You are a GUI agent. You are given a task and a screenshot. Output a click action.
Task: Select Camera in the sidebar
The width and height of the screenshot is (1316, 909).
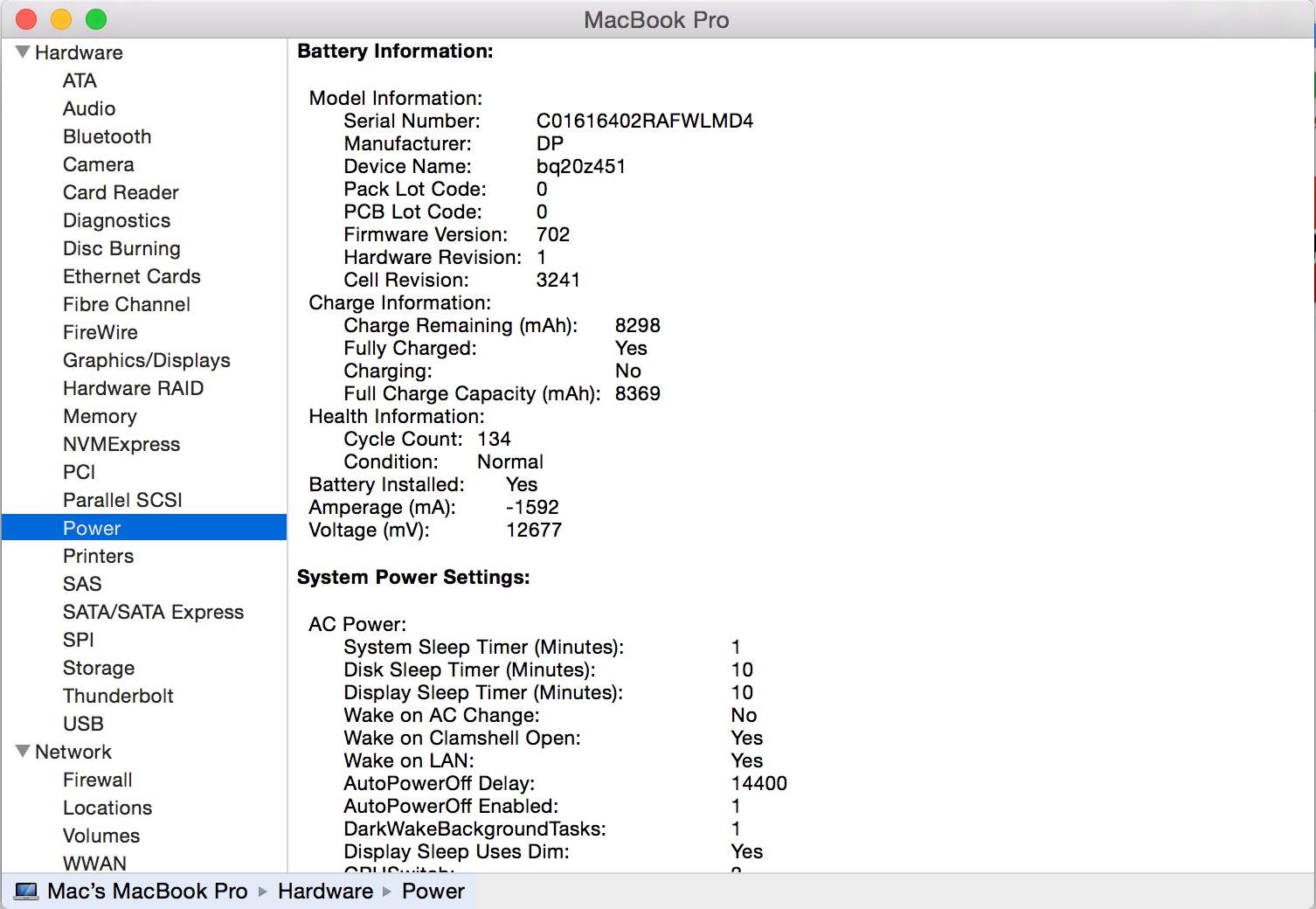99,164
